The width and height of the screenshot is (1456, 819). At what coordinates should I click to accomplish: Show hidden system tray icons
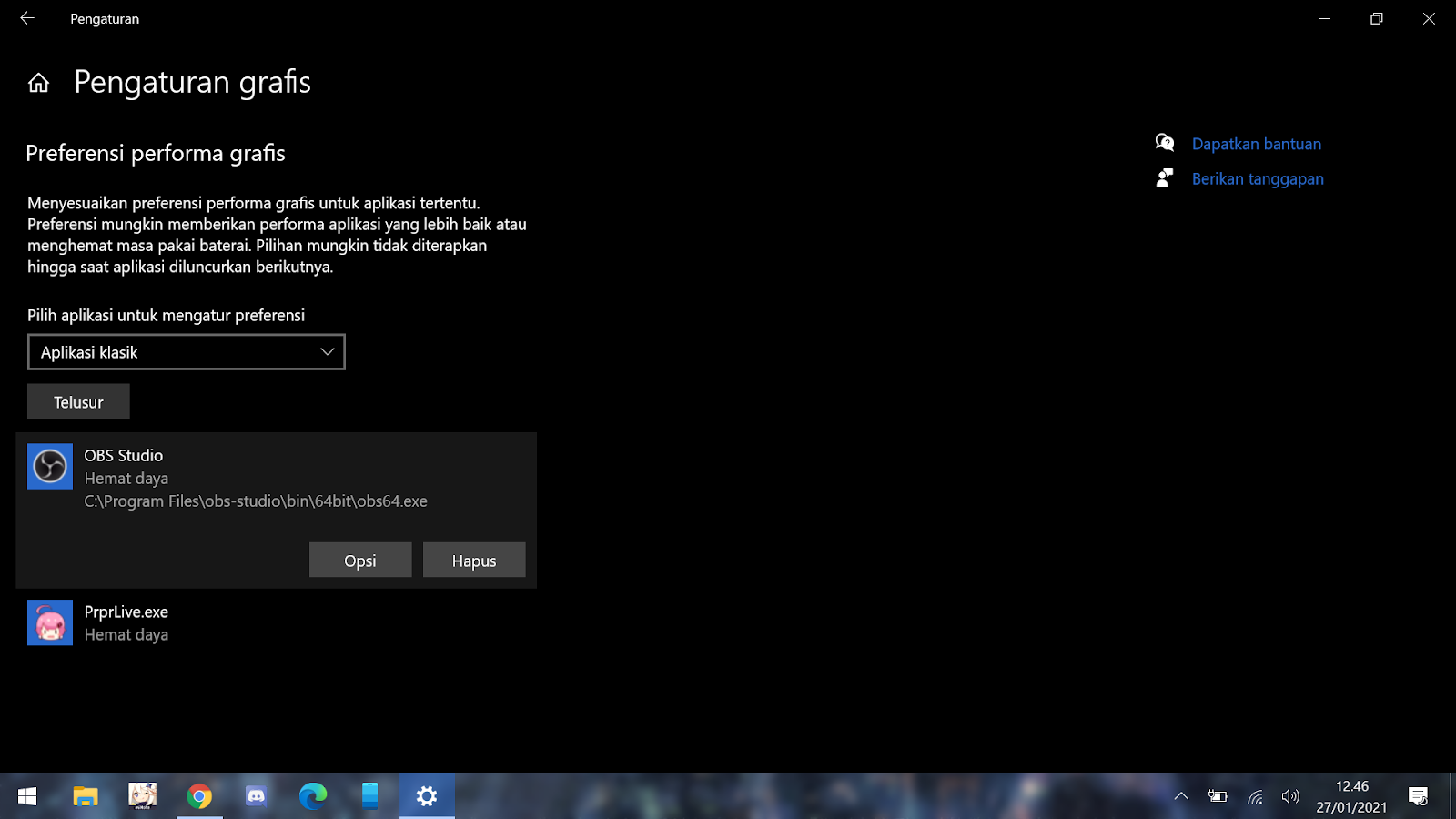pyautogui.click(x=1181, y=797)
